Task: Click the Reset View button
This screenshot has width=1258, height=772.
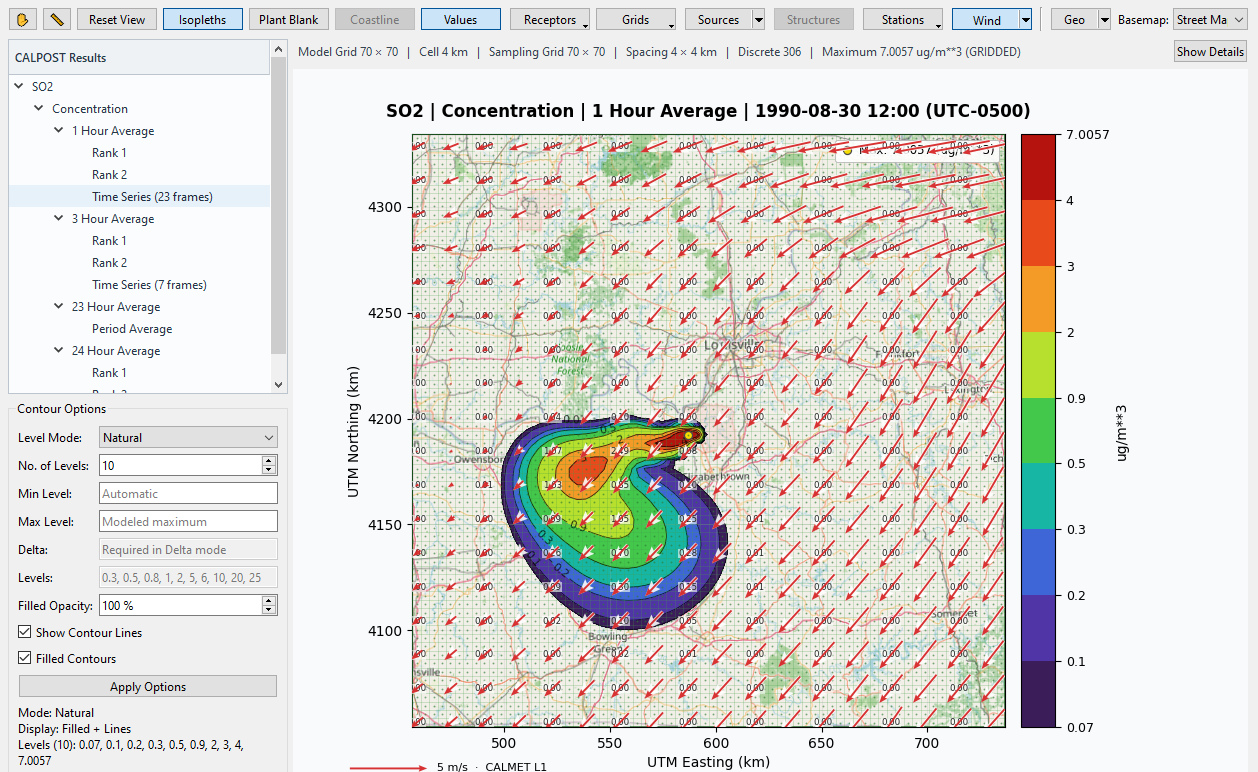Action: (117, 19)
